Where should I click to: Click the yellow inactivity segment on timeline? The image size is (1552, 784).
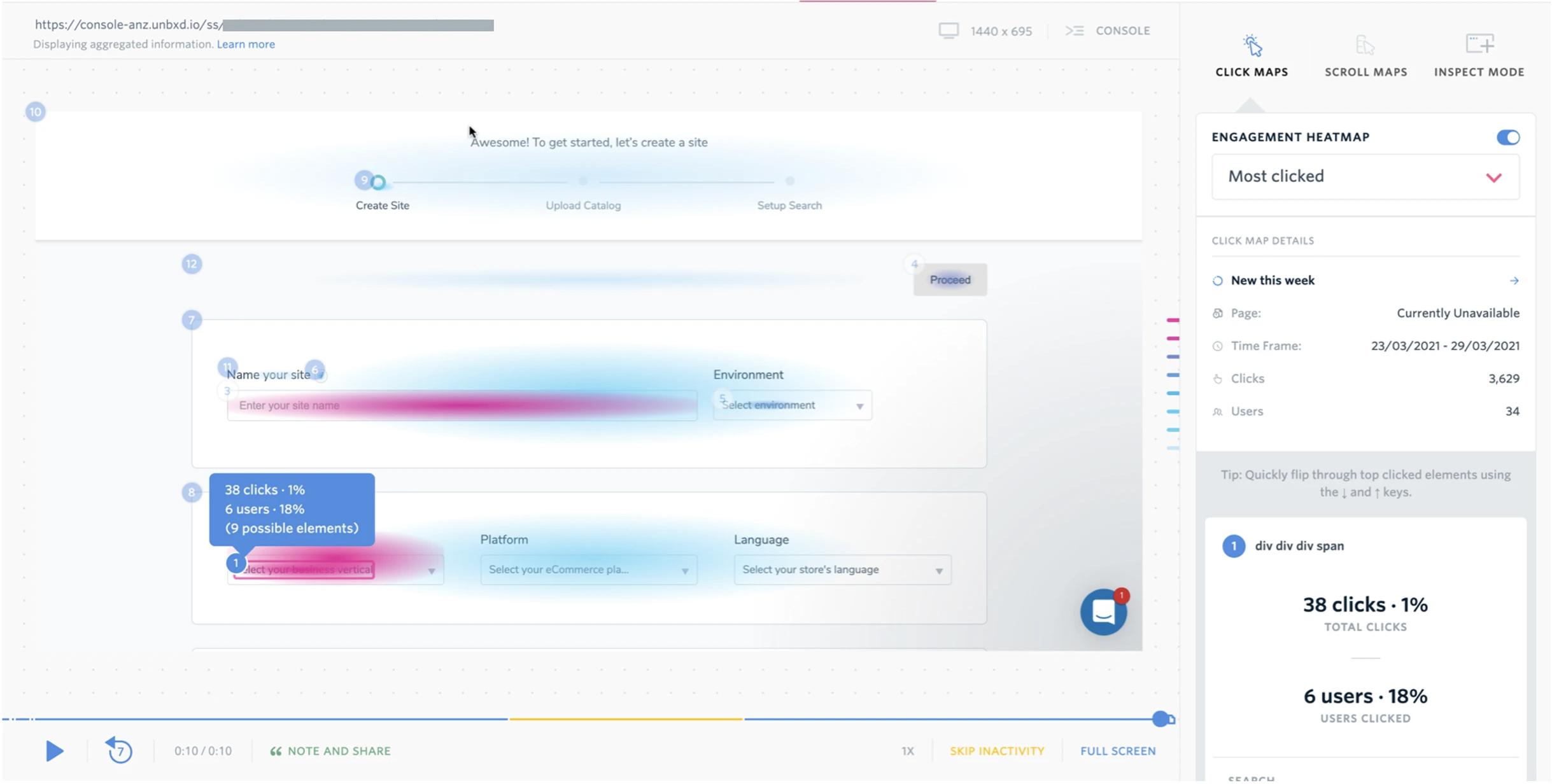pyautogui.click(x=626, y=719)
